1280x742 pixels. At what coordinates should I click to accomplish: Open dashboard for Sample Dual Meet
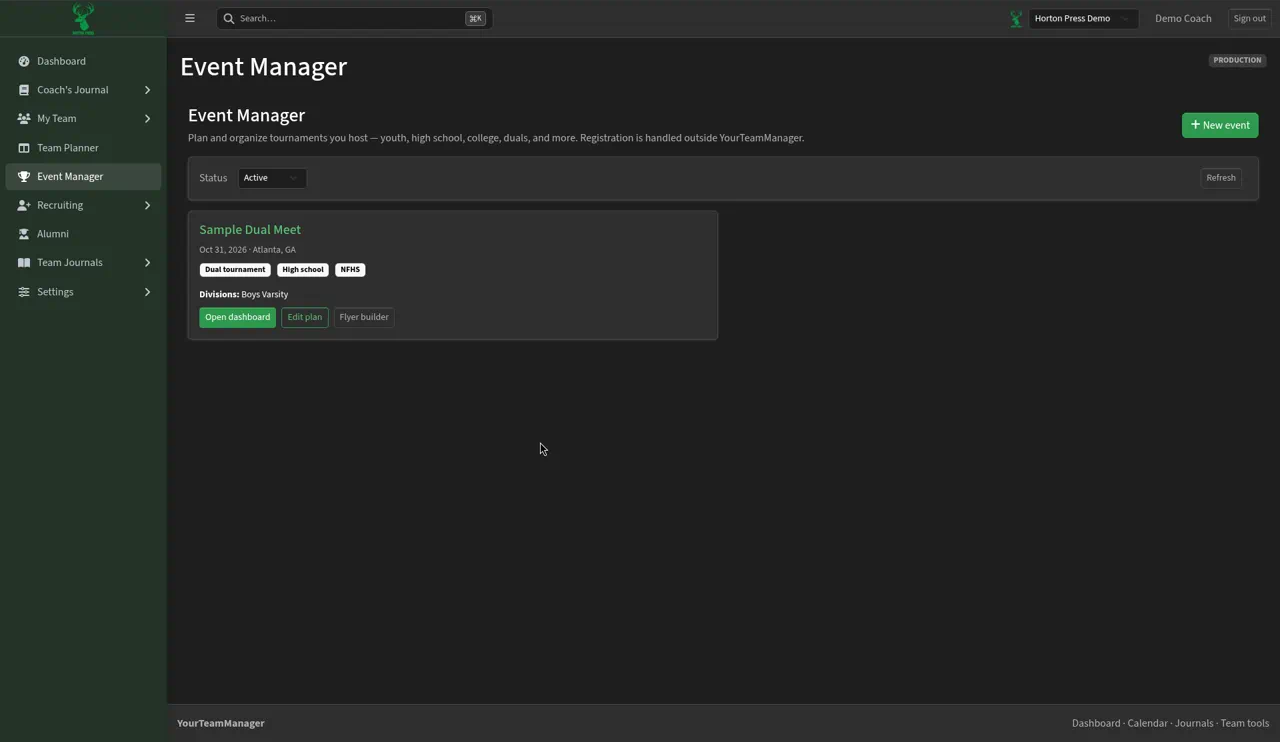[237, 317]
